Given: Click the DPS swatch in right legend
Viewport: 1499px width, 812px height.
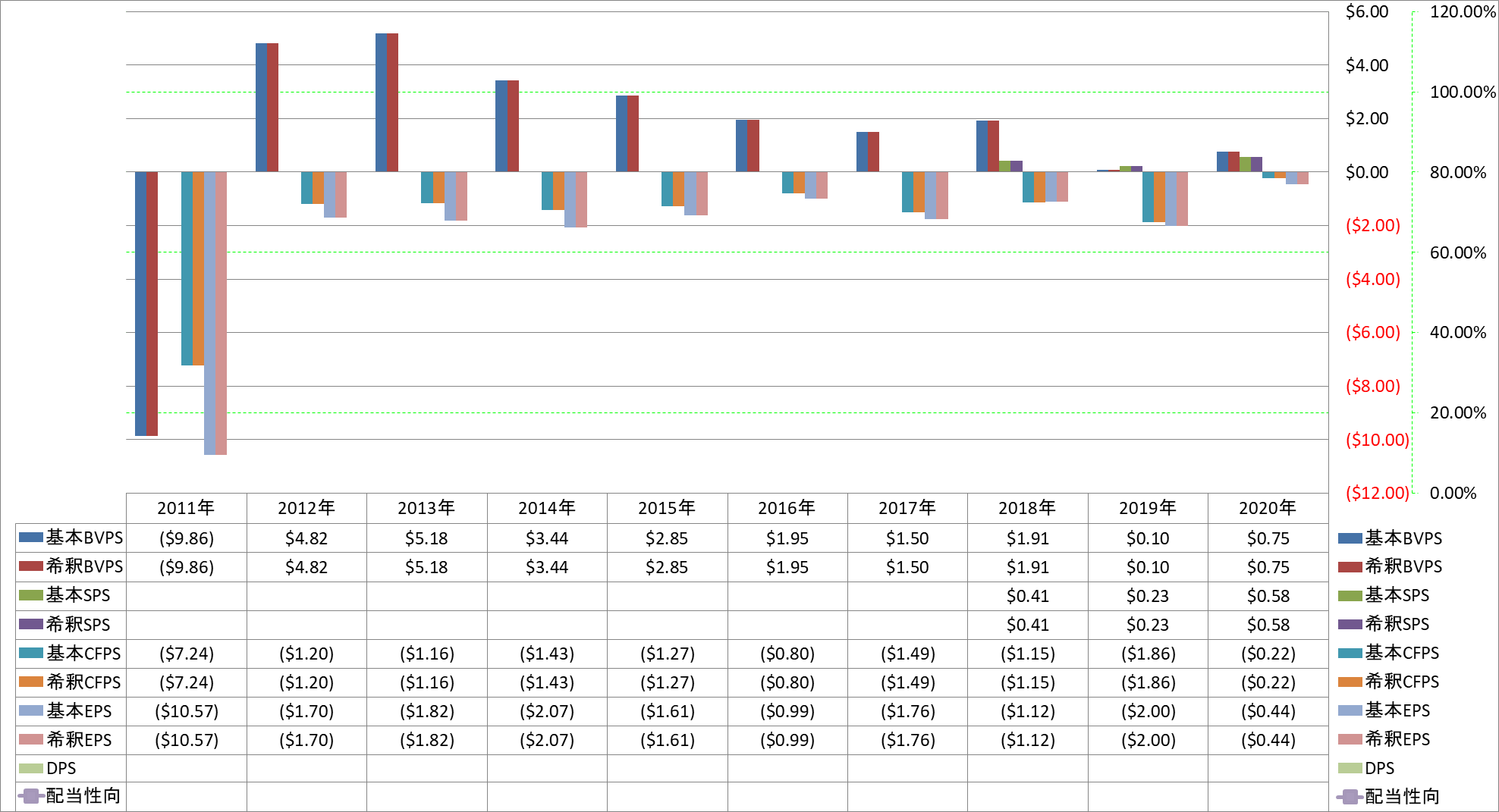Looking at the screenshot, I should 1350,768.
